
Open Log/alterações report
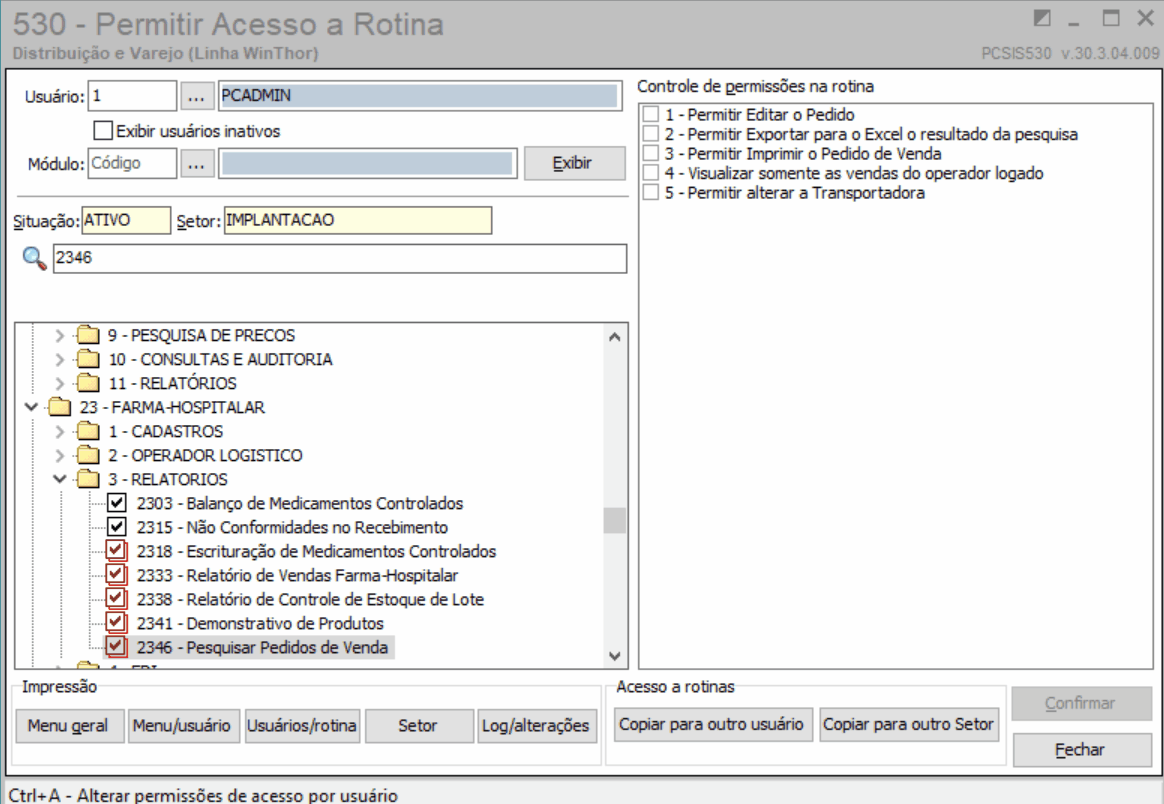(x=537, y=725)
